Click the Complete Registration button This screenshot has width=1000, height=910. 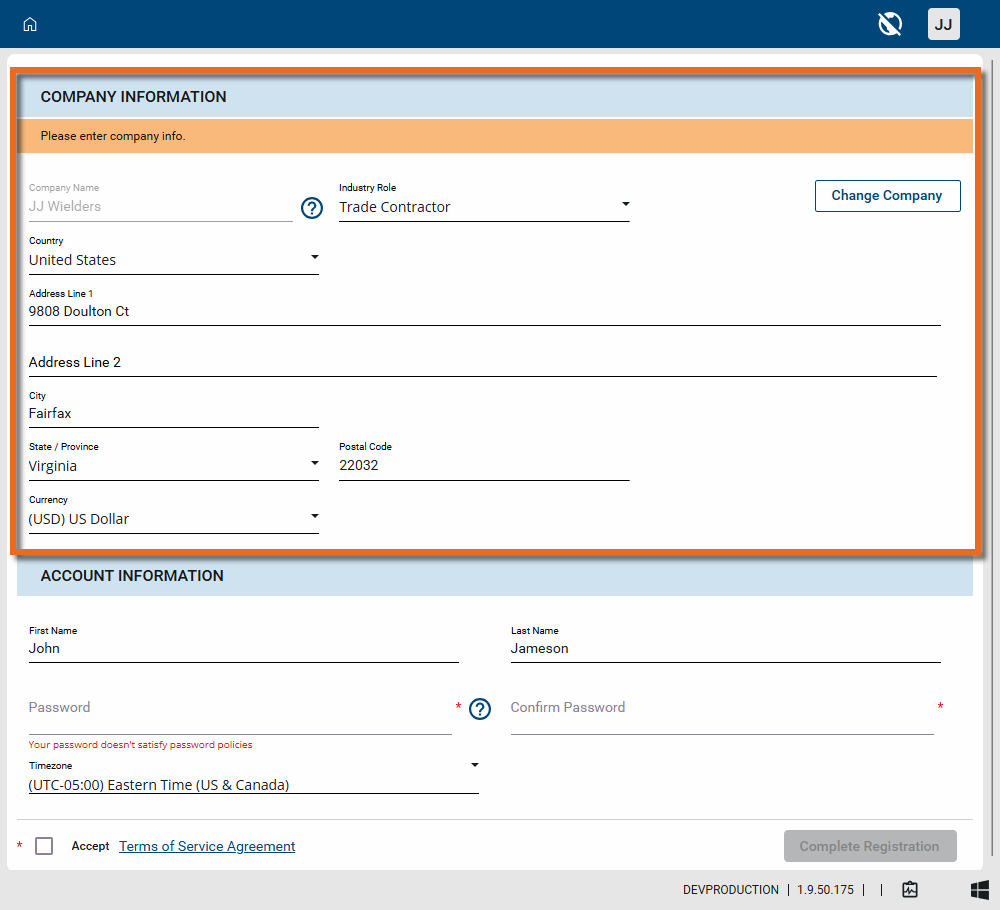pos(869,846)
